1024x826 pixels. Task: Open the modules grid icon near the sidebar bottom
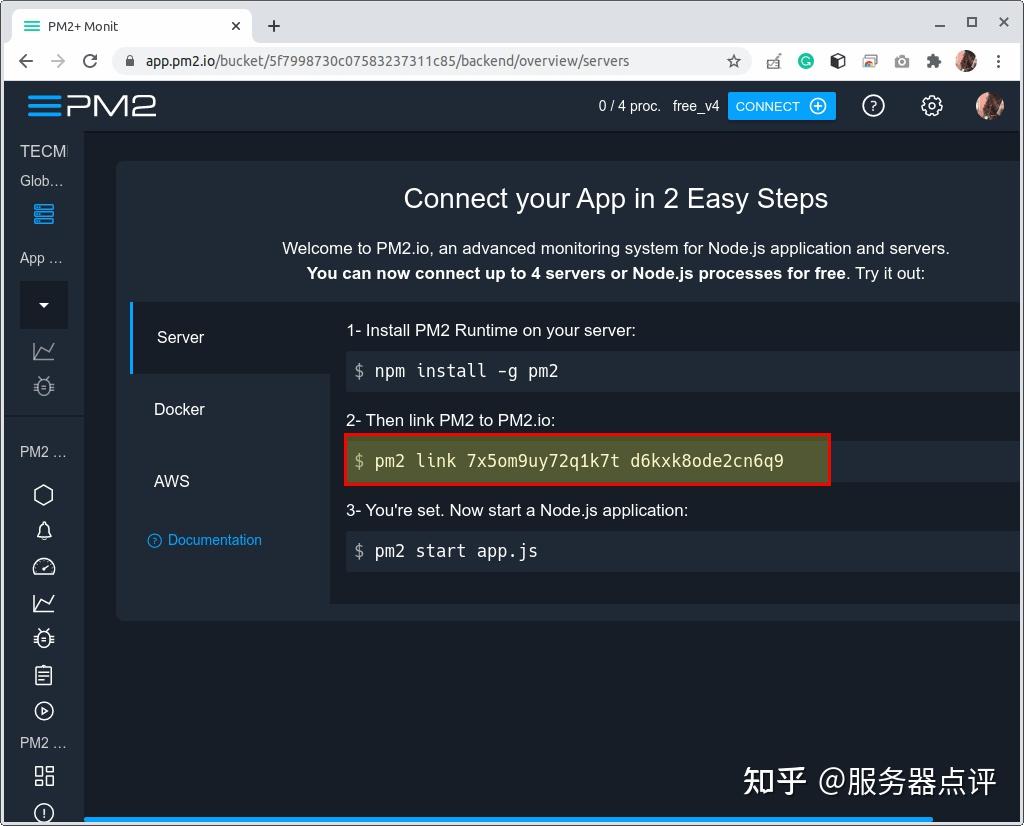(43, 775)
